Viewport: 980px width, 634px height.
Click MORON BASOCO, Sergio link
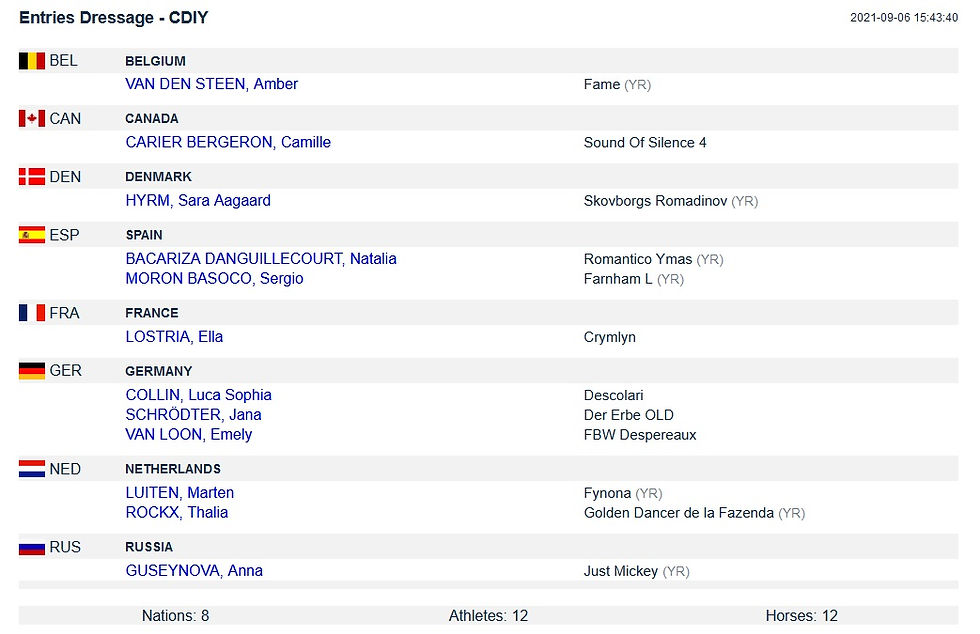(x=214, y=278)
